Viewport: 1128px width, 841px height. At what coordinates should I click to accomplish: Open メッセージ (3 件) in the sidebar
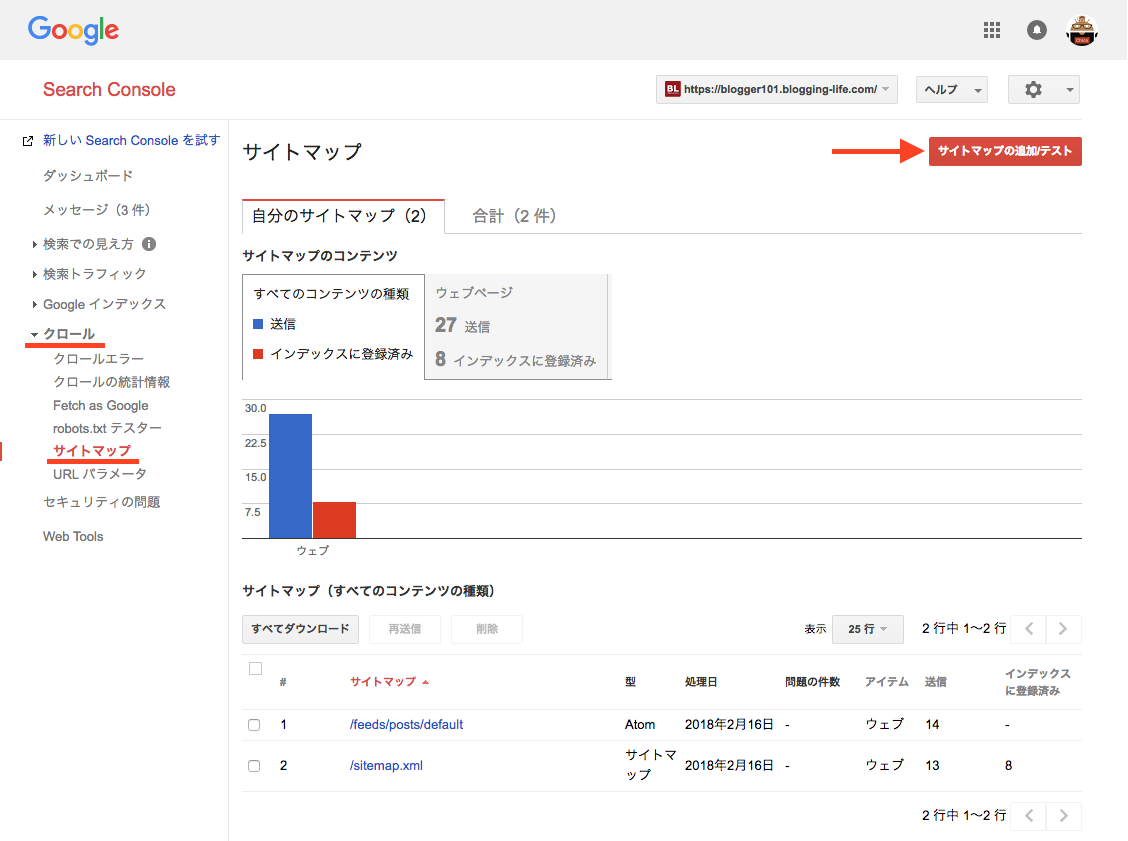96,210
